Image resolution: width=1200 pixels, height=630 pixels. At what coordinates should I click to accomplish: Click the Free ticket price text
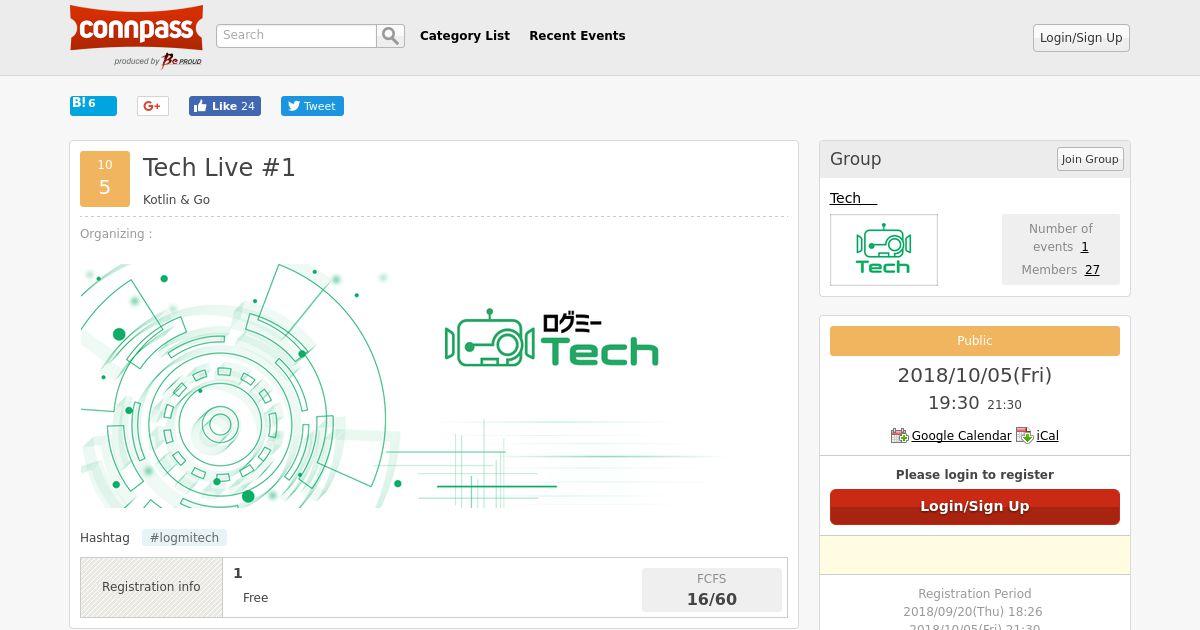pyautogui.click(x=255, y=598)
